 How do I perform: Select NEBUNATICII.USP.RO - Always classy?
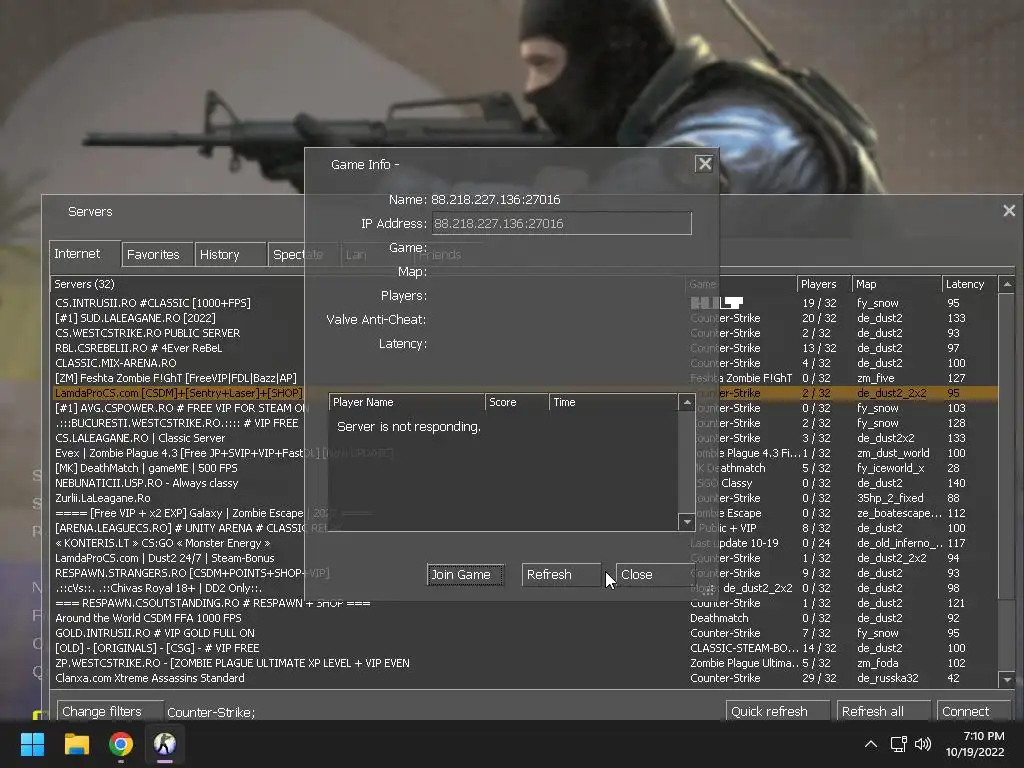(524, 483)
